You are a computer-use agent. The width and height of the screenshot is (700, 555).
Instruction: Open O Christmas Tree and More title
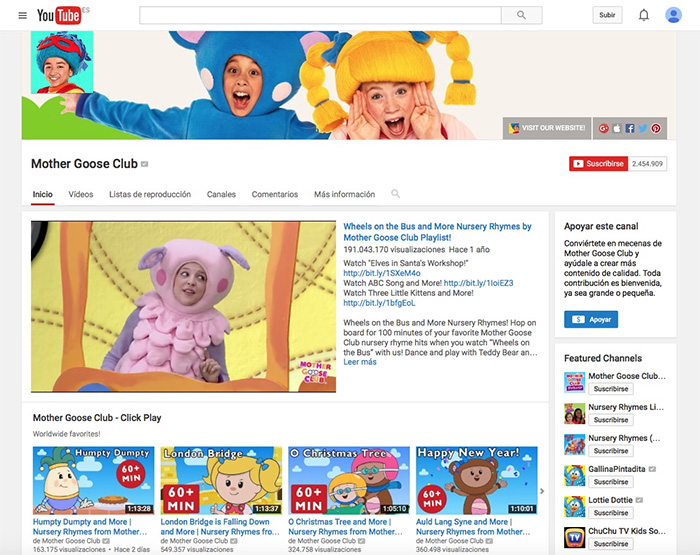click(x=345, y=527)
